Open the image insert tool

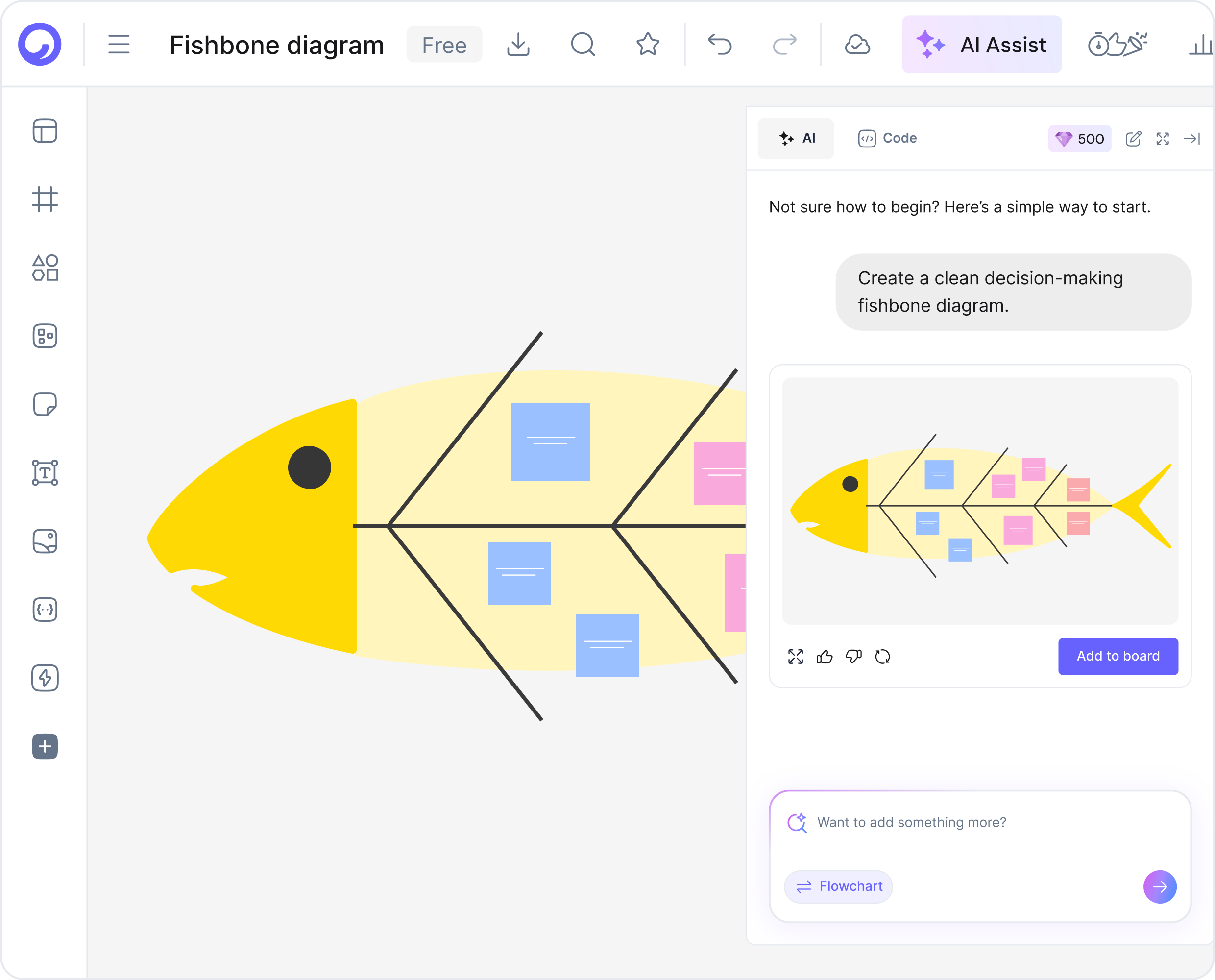(x=45, y=541)
